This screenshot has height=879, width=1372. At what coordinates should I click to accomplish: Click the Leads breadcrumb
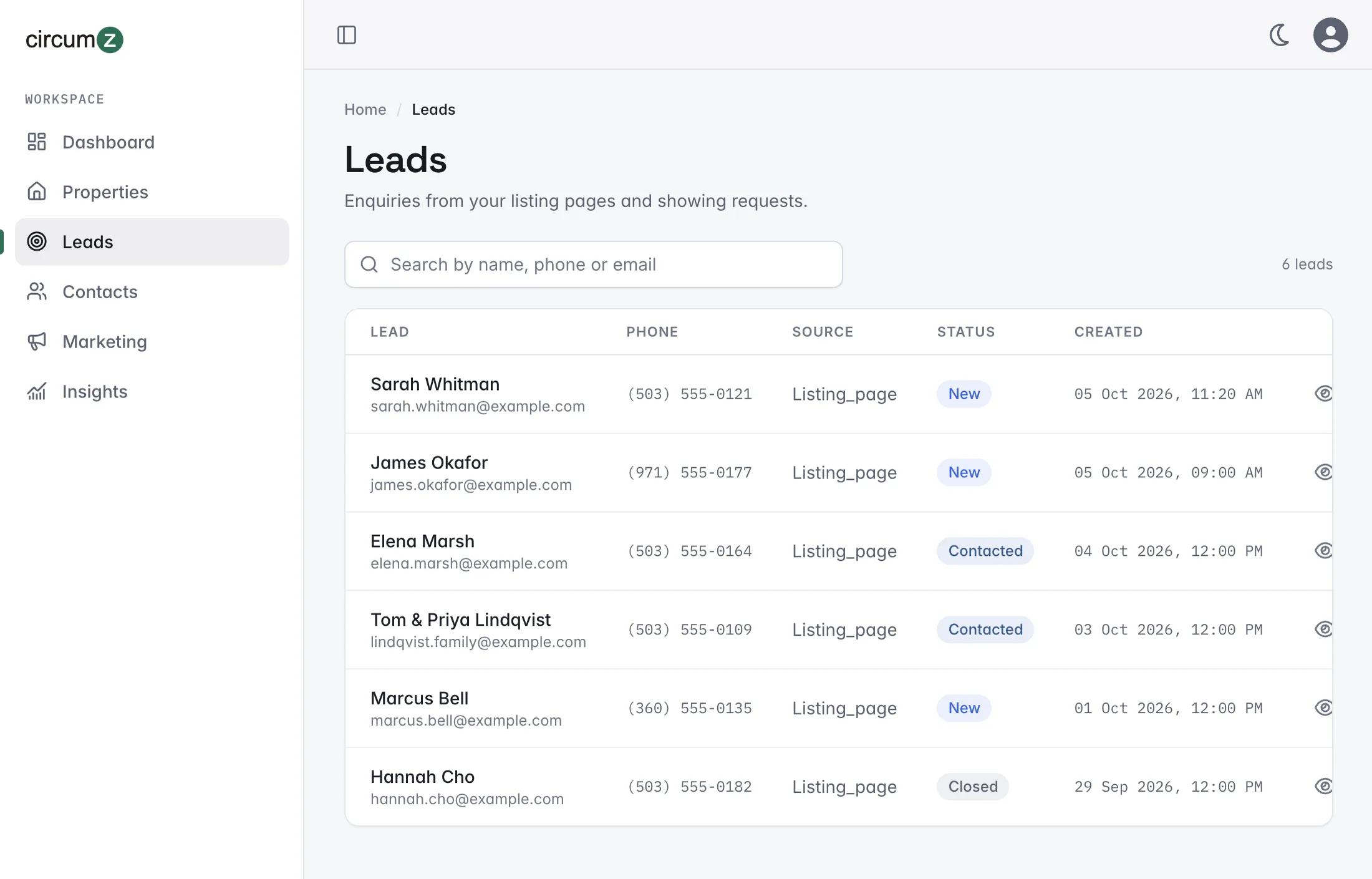point(433,109)
